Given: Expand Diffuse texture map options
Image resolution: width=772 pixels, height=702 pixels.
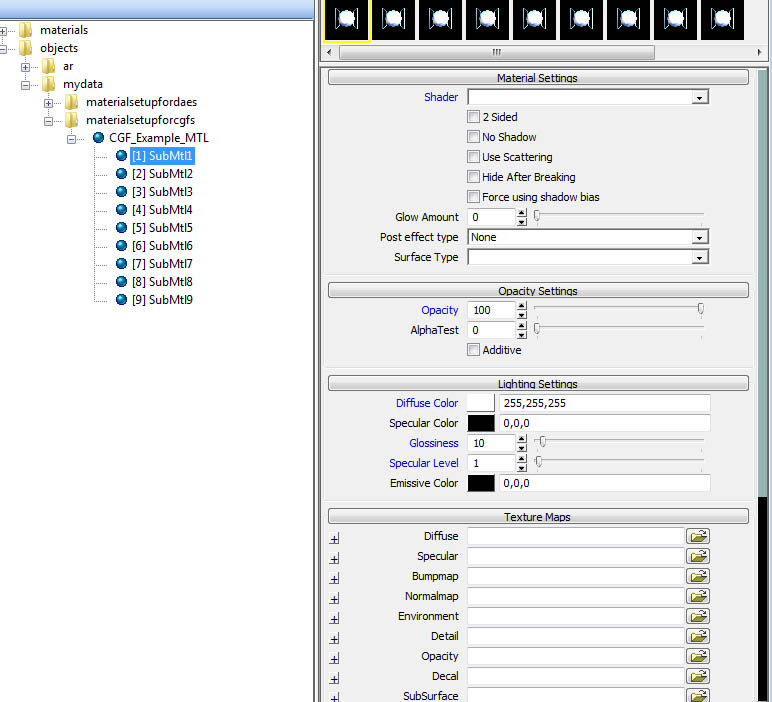Looking at the screenshot, I should coord(334,539).
